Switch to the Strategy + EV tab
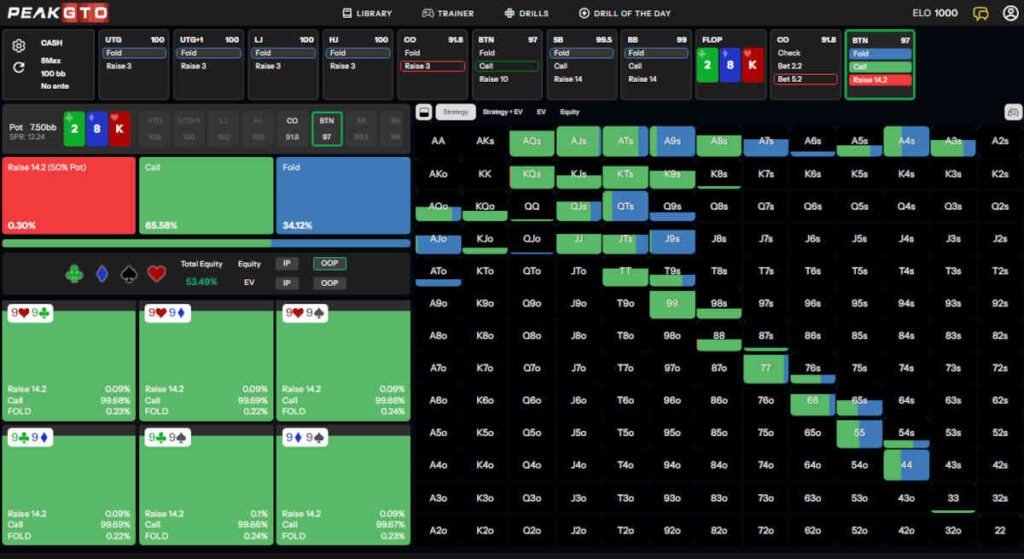Image resolution: width=1024 pixels, height=559 pixels. (x=502, y=112)
